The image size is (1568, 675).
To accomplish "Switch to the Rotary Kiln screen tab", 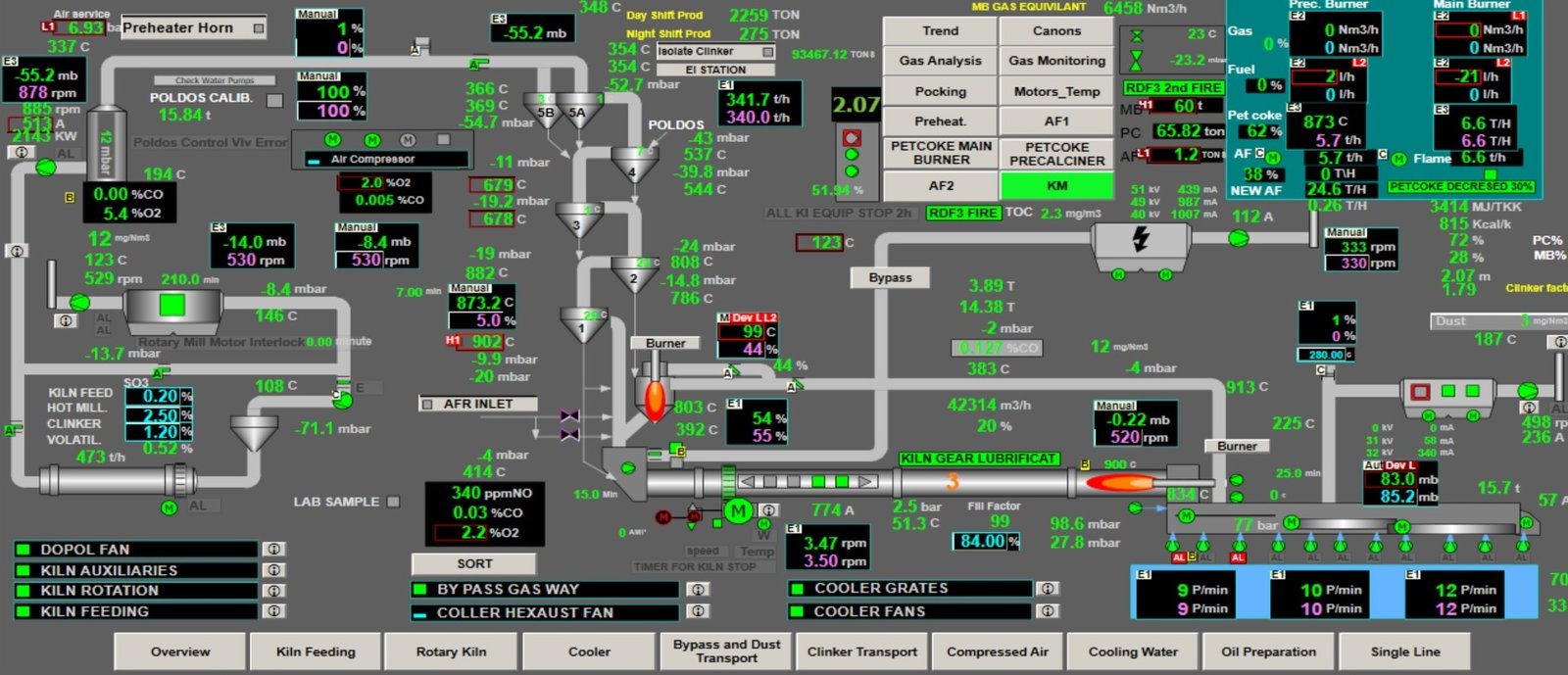I will pyautogui.click(x=450, y=651).
